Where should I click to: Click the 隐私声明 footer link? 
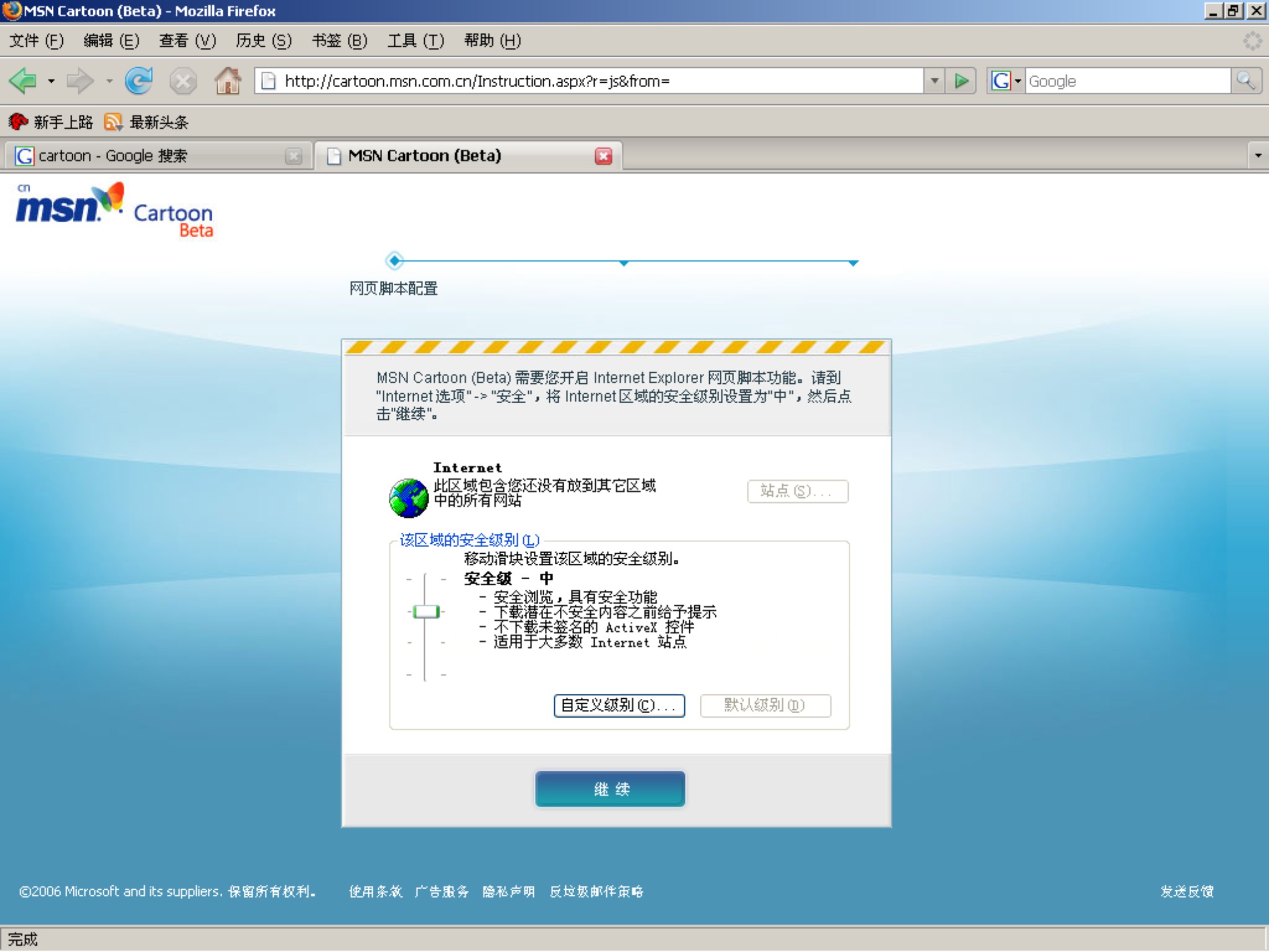(x=508, y=891)
